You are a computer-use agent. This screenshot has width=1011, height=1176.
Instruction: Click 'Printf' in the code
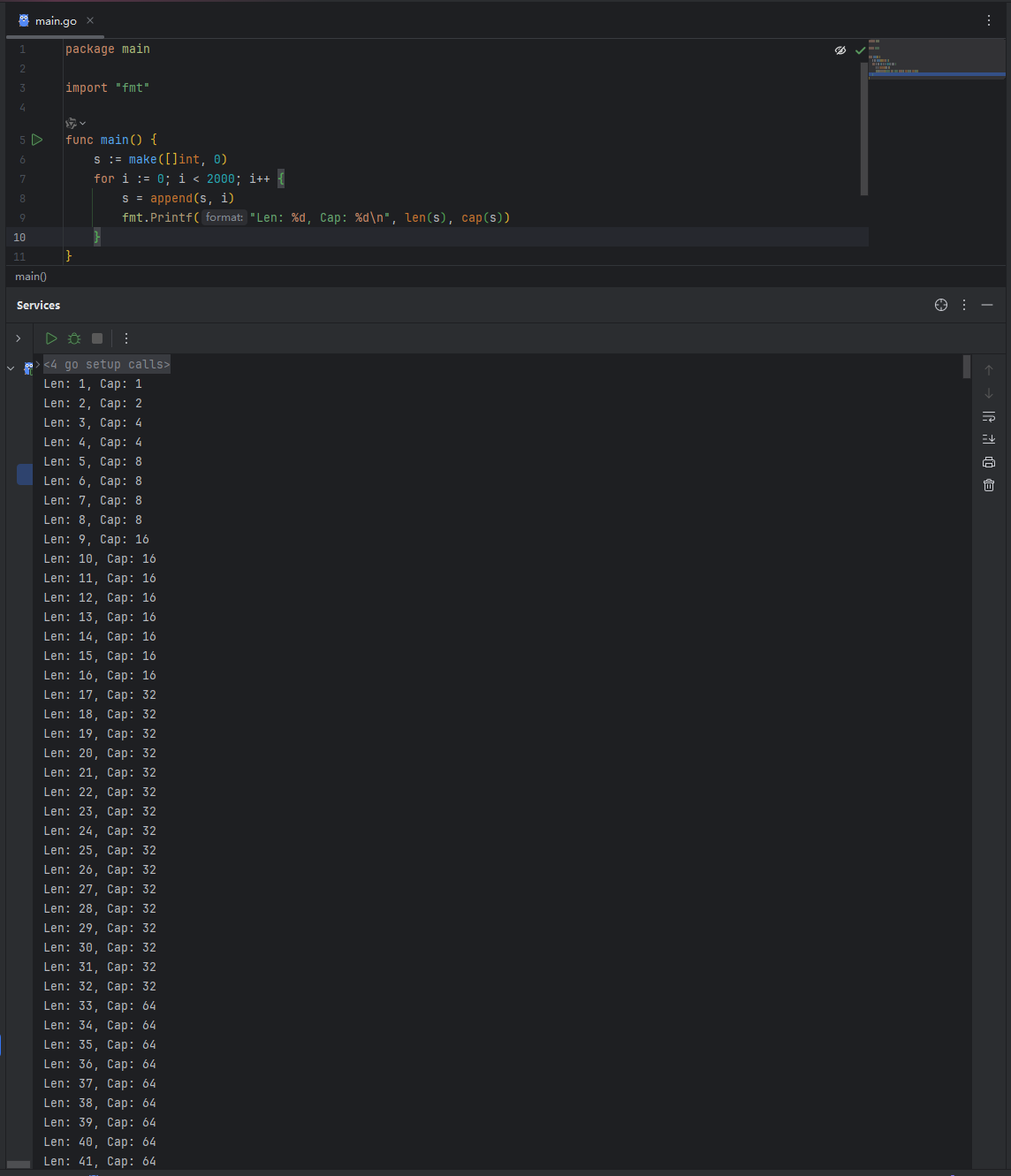[171, 217]
